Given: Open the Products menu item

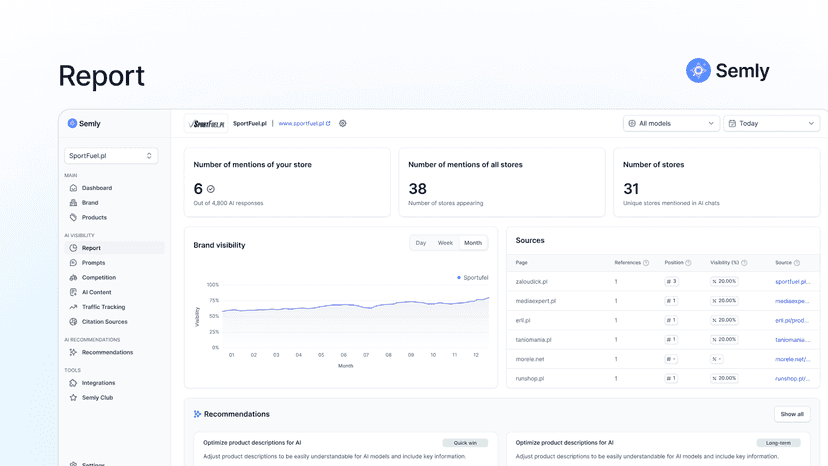Looking at the screenshot, I should point(114,217).
